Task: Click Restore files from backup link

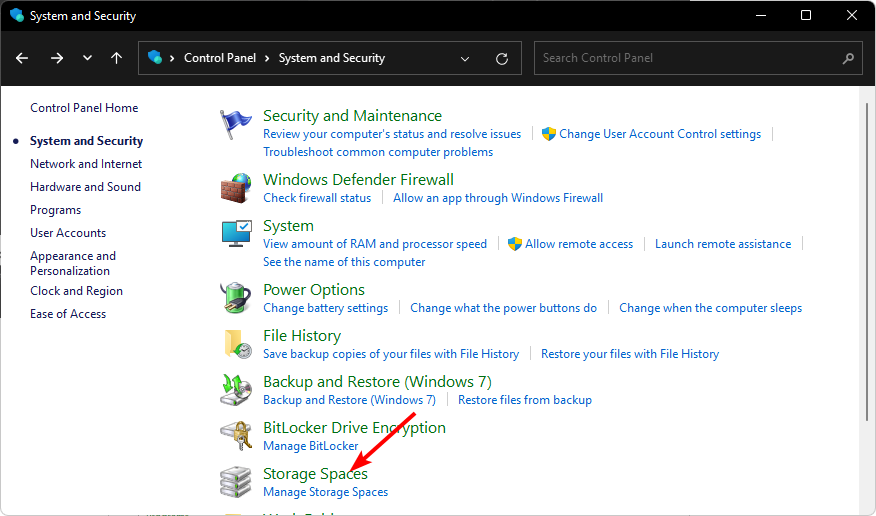Action: point(525,400)
